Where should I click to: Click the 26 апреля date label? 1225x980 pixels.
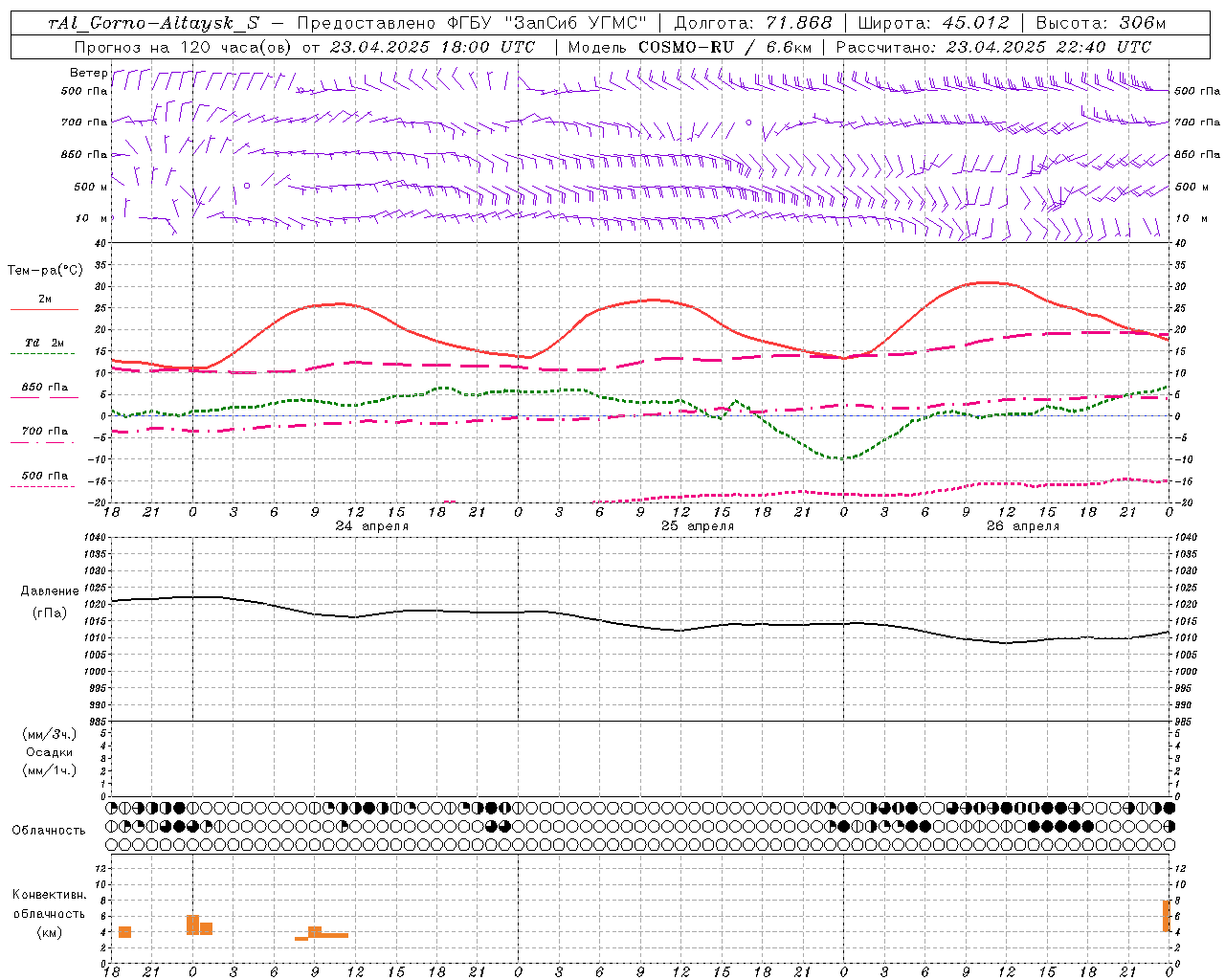click(x=1023, y=526)
